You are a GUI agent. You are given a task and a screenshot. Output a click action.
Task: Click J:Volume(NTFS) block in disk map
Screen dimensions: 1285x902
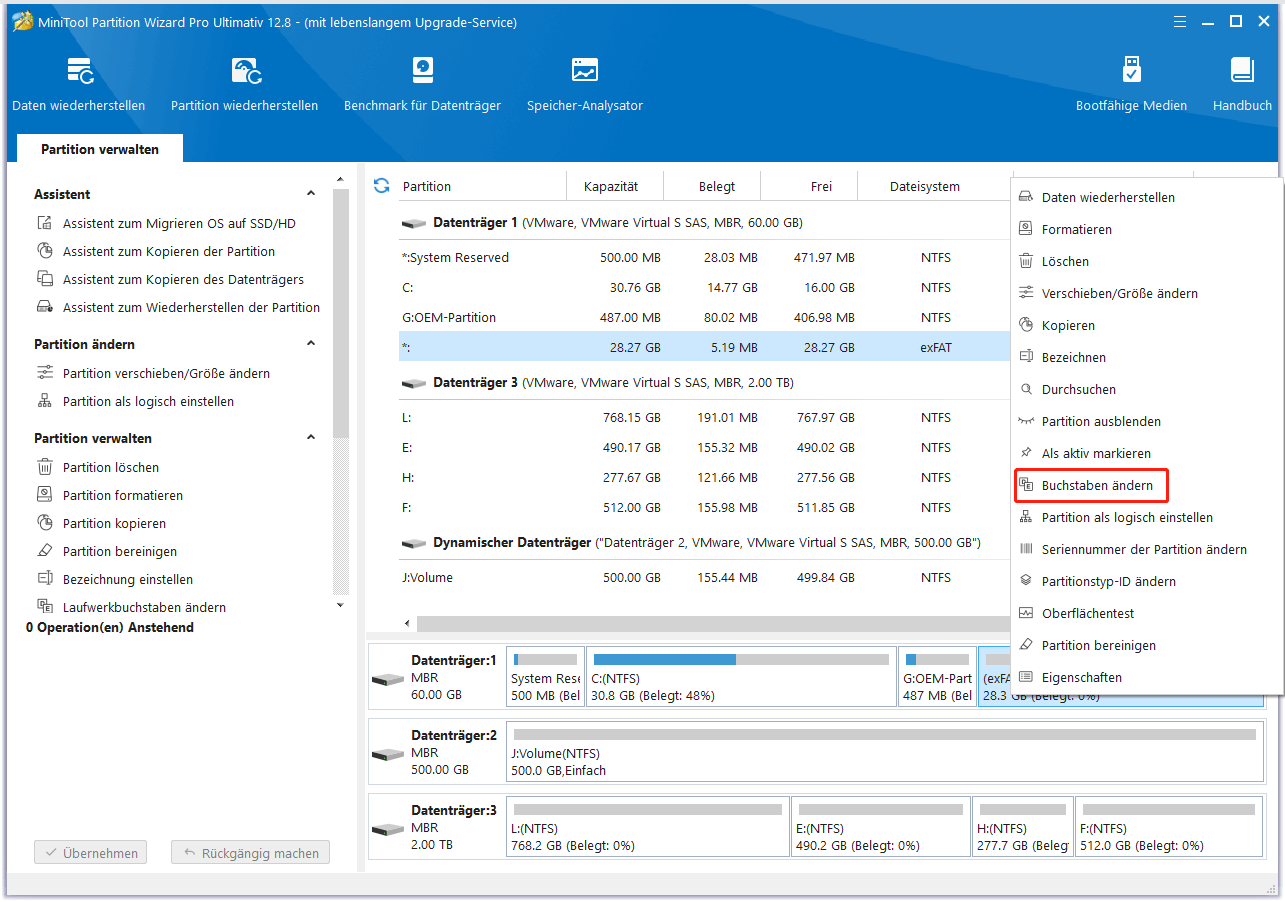pyautogui.click(x=884, y=752)
